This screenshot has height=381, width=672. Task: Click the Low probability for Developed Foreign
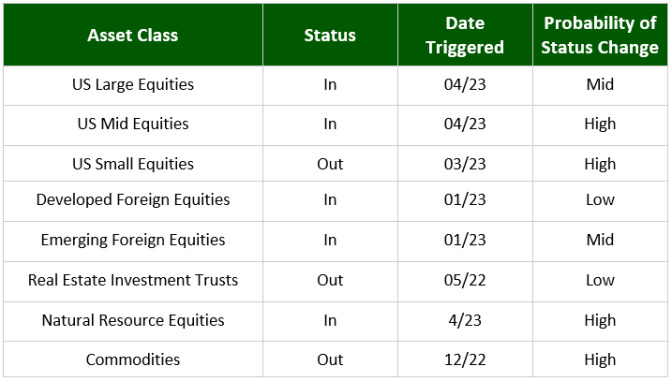coord(600,200)
